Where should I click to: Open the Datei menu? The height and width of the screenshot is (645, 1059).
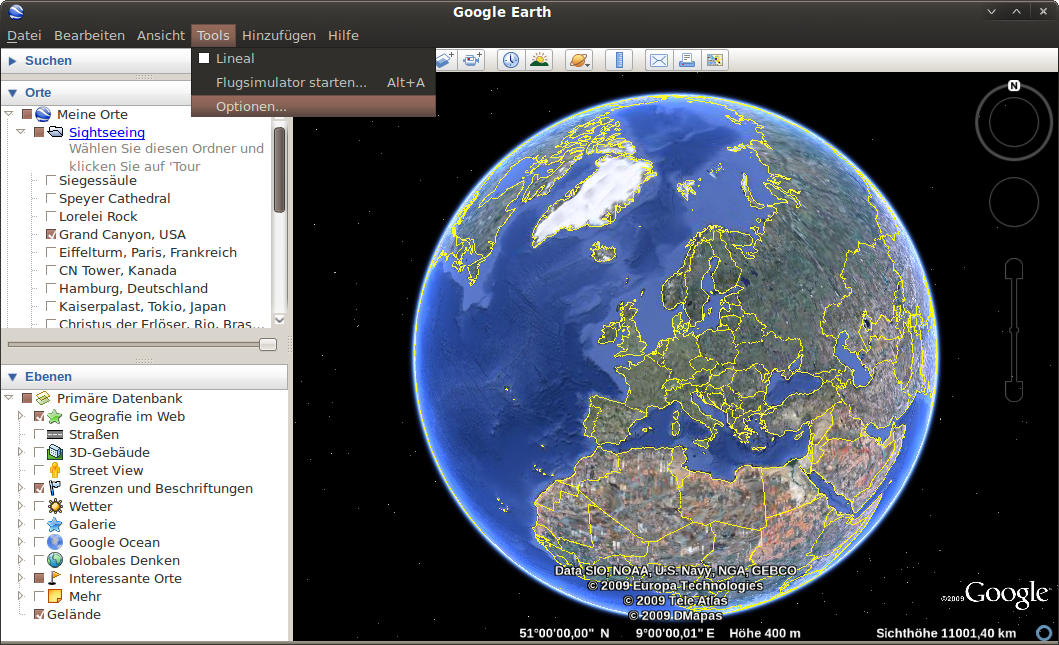(x=24, y=35)
